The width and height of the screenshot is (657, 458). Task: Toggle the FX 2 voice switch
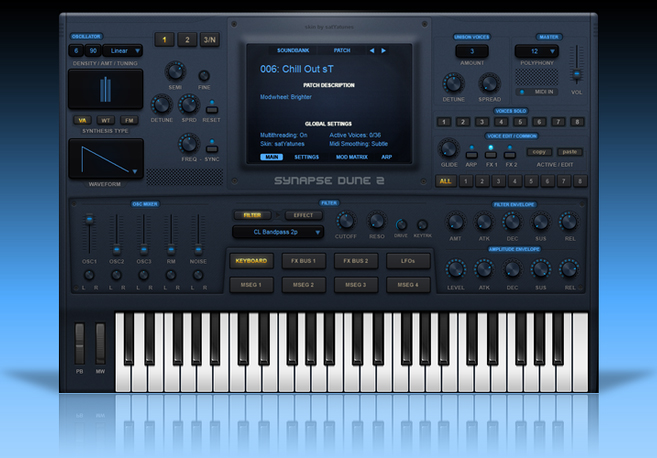[x=510, y=155]
